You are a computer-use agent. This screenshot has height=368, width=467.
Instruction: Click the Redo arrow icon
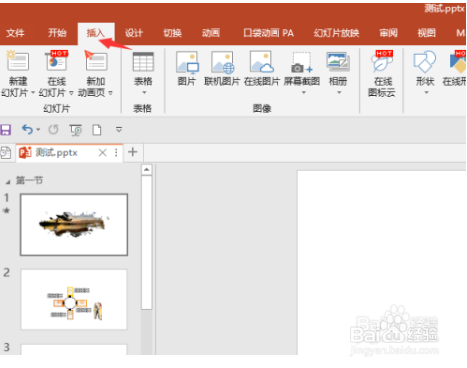point(53,129)
